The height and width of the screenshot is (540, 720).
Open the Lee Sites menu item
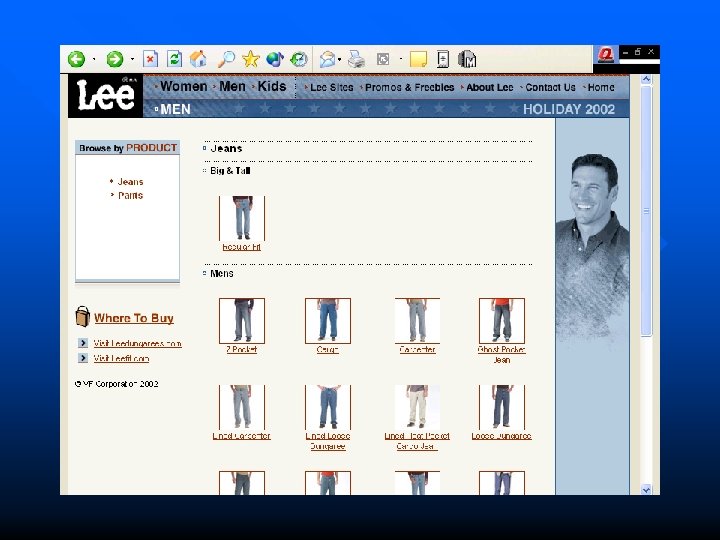(332, 87)
